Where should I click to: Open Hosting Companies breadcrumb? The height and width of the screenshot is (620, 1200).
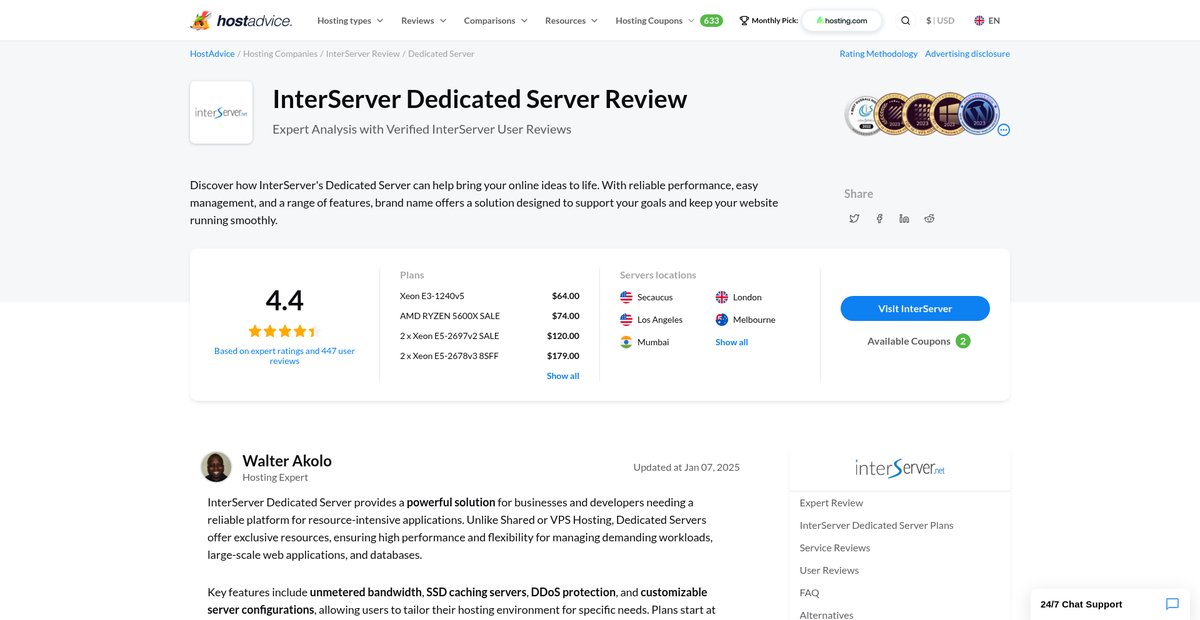click(280, 54)
